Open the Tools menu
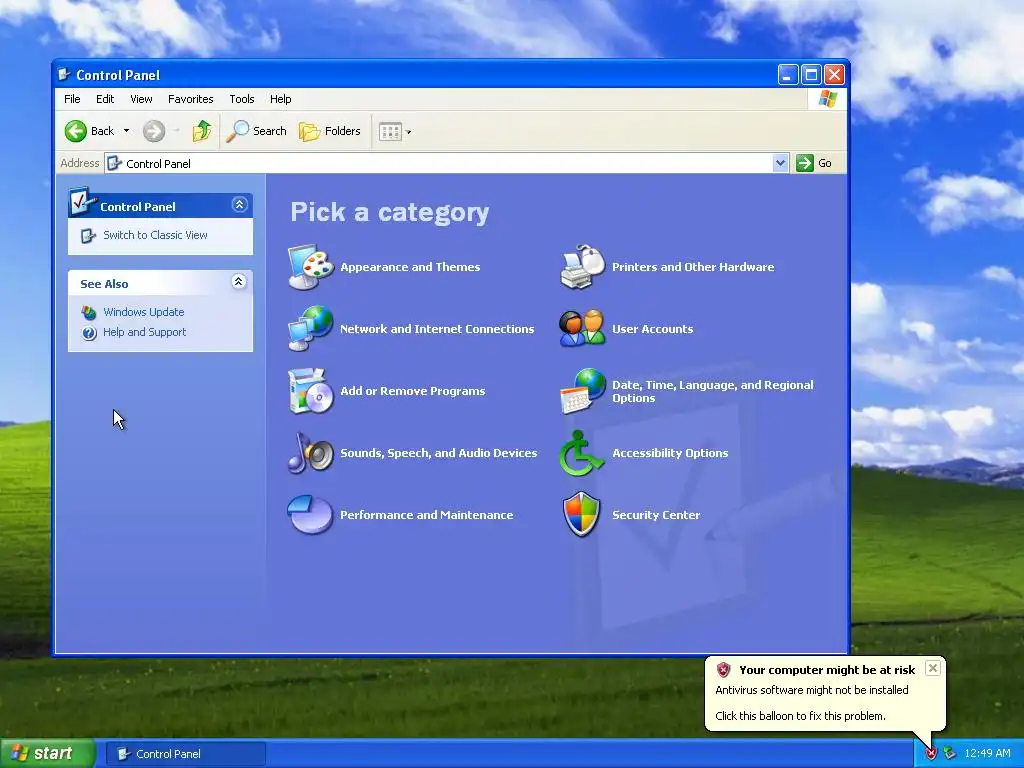Viewport: 1024px width, 768px height. tap(242, 99)
